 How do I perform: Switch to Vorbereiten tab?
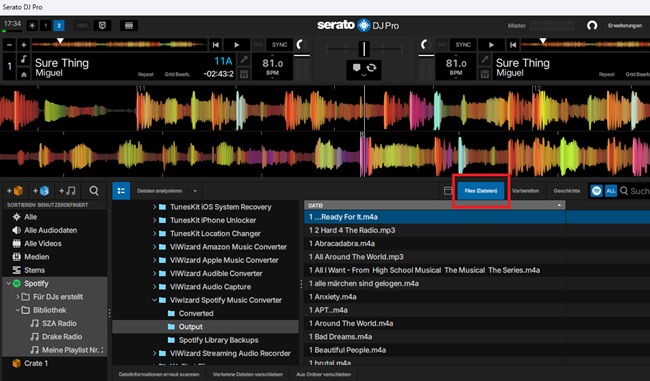point(526,191)
